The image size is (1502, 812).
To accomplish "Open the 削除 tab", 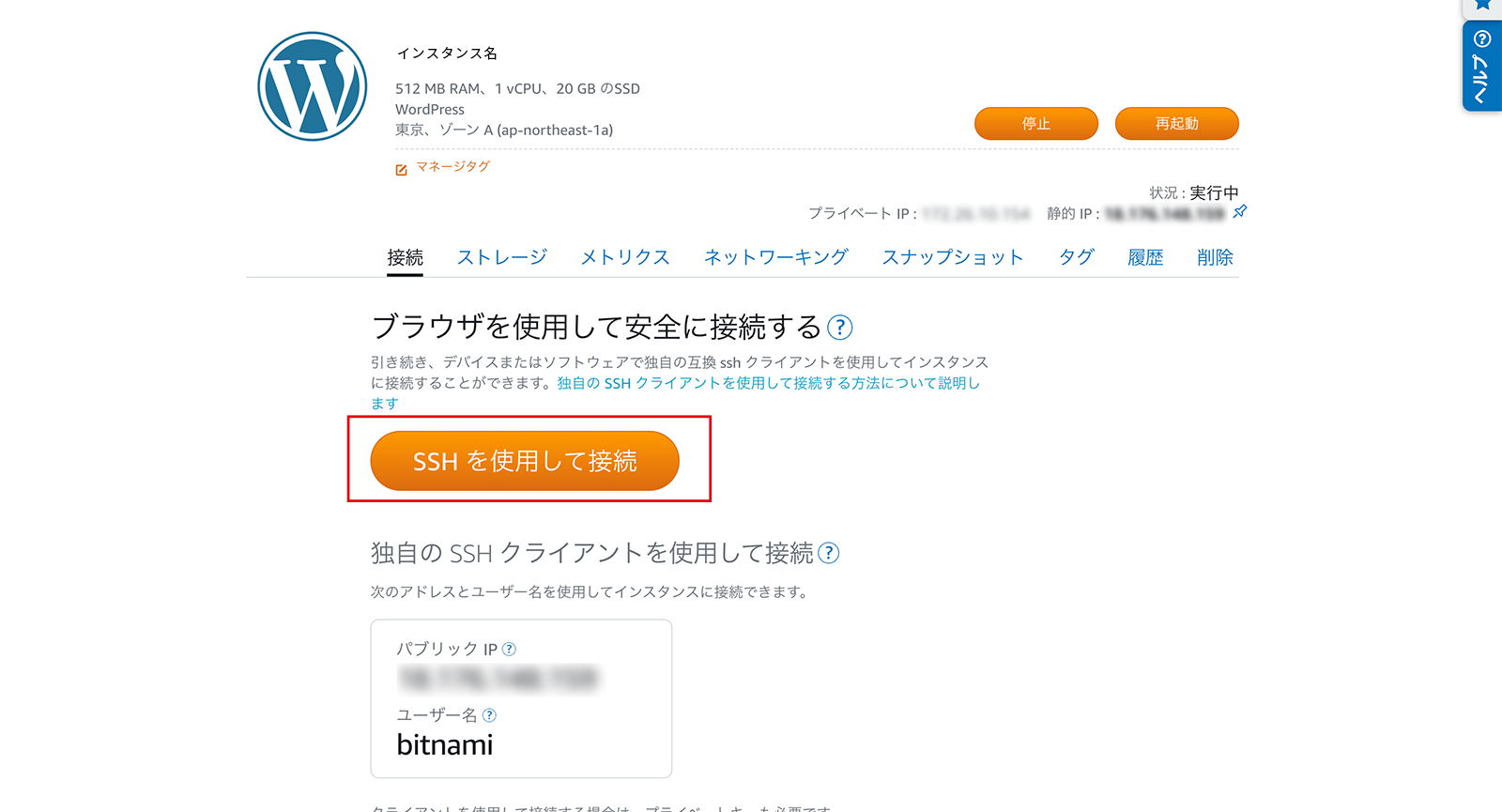I will pos(1215,257).
